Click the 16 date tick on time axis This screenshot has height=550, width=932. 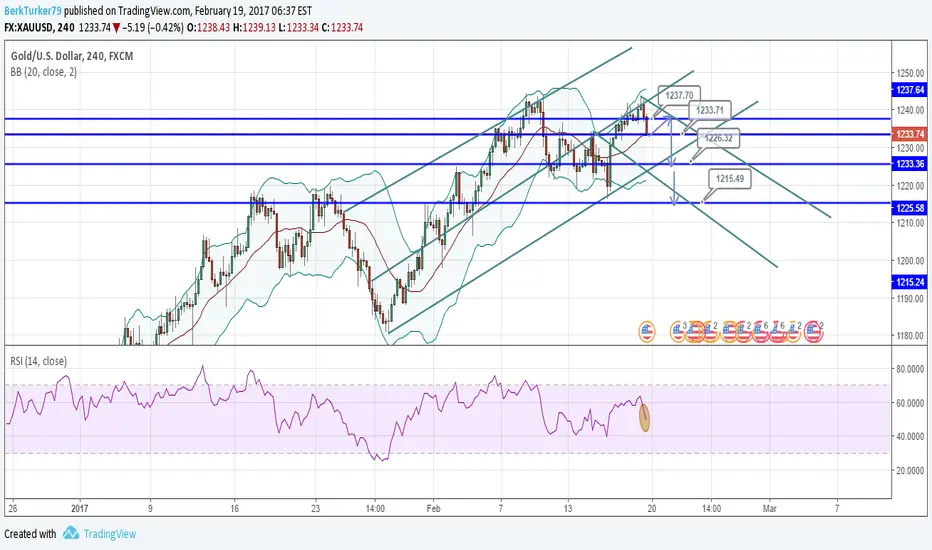coord(235,508)
